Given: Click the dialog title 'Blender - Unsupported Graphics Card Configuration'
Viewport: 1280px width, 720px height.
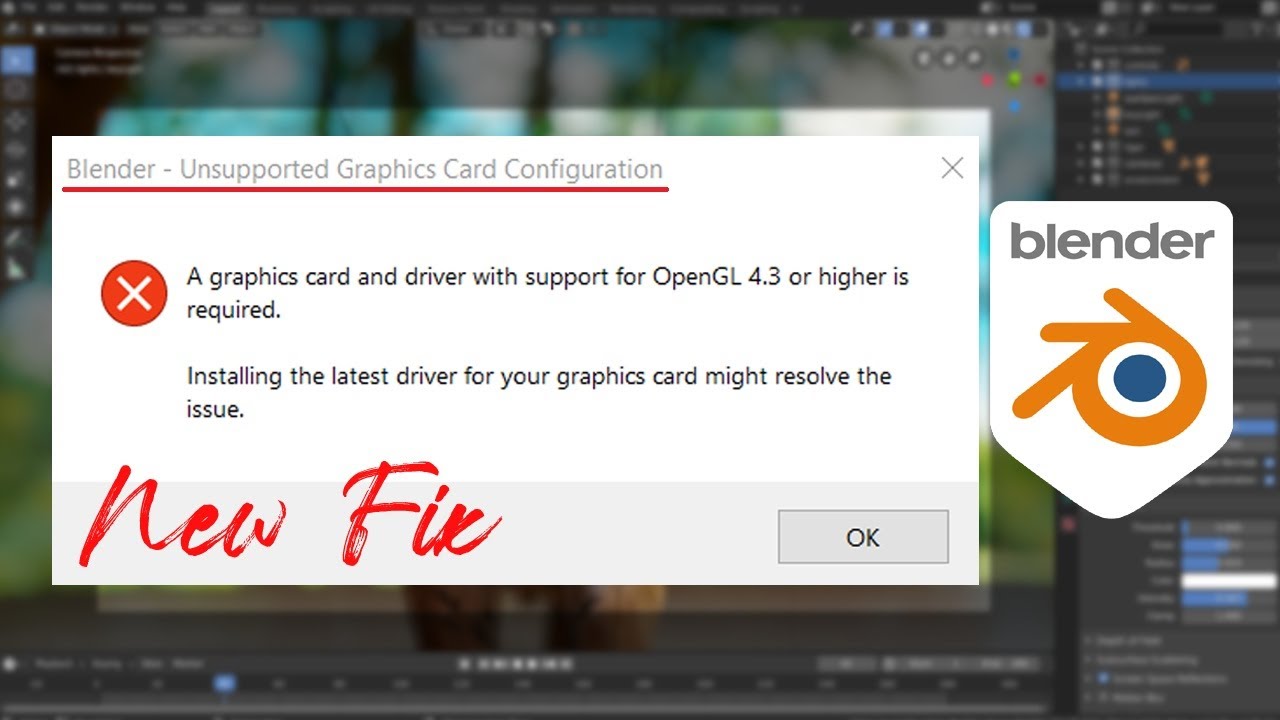Looking at the screenshot, I should (365, 169).
